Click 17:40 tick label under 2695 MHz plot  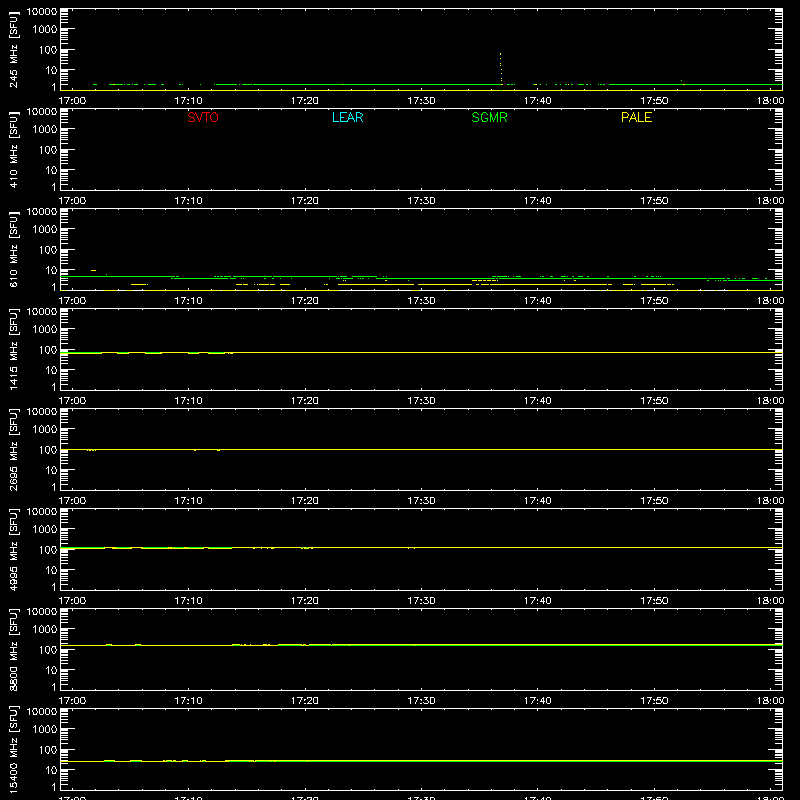[x=537, y=501]
